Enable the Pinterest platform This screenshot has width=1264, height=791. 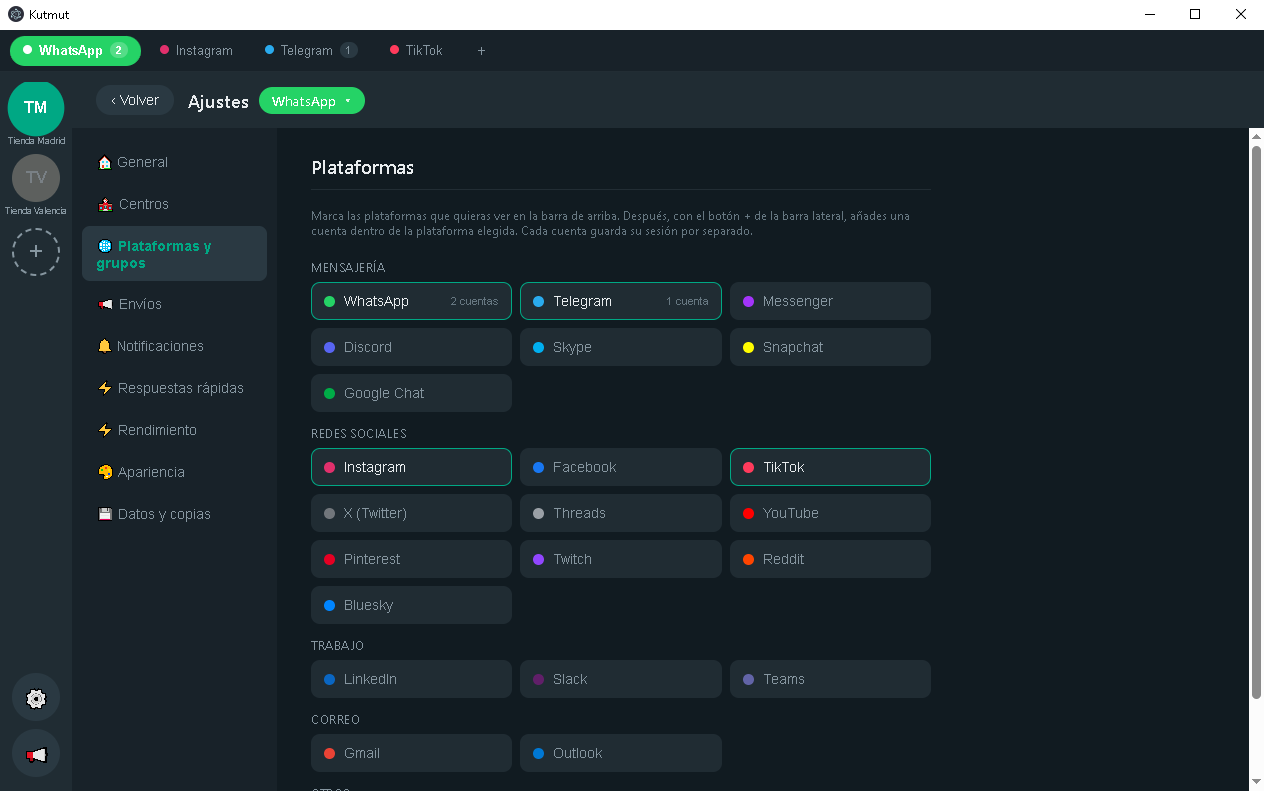pos(411,559)
